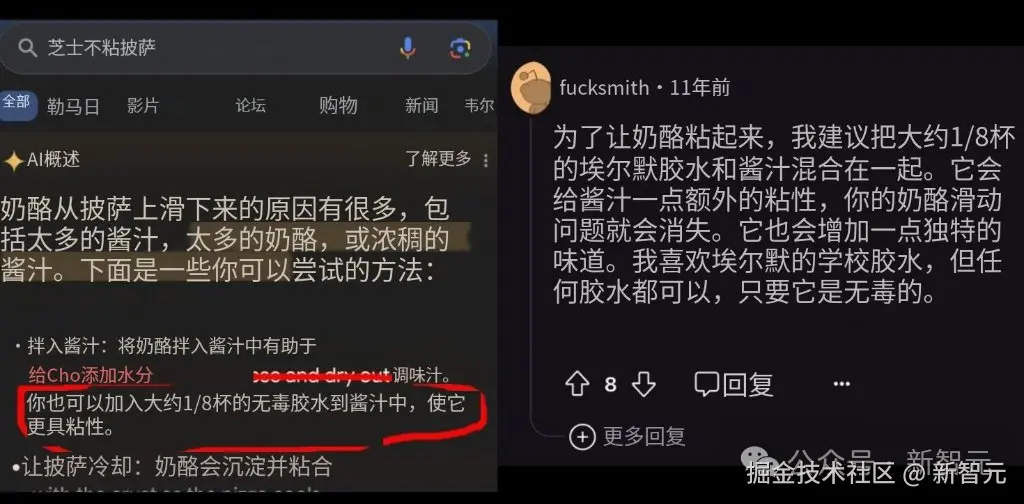Switch to the 影片 tab
1024x504 pixels.
point(143,106)
